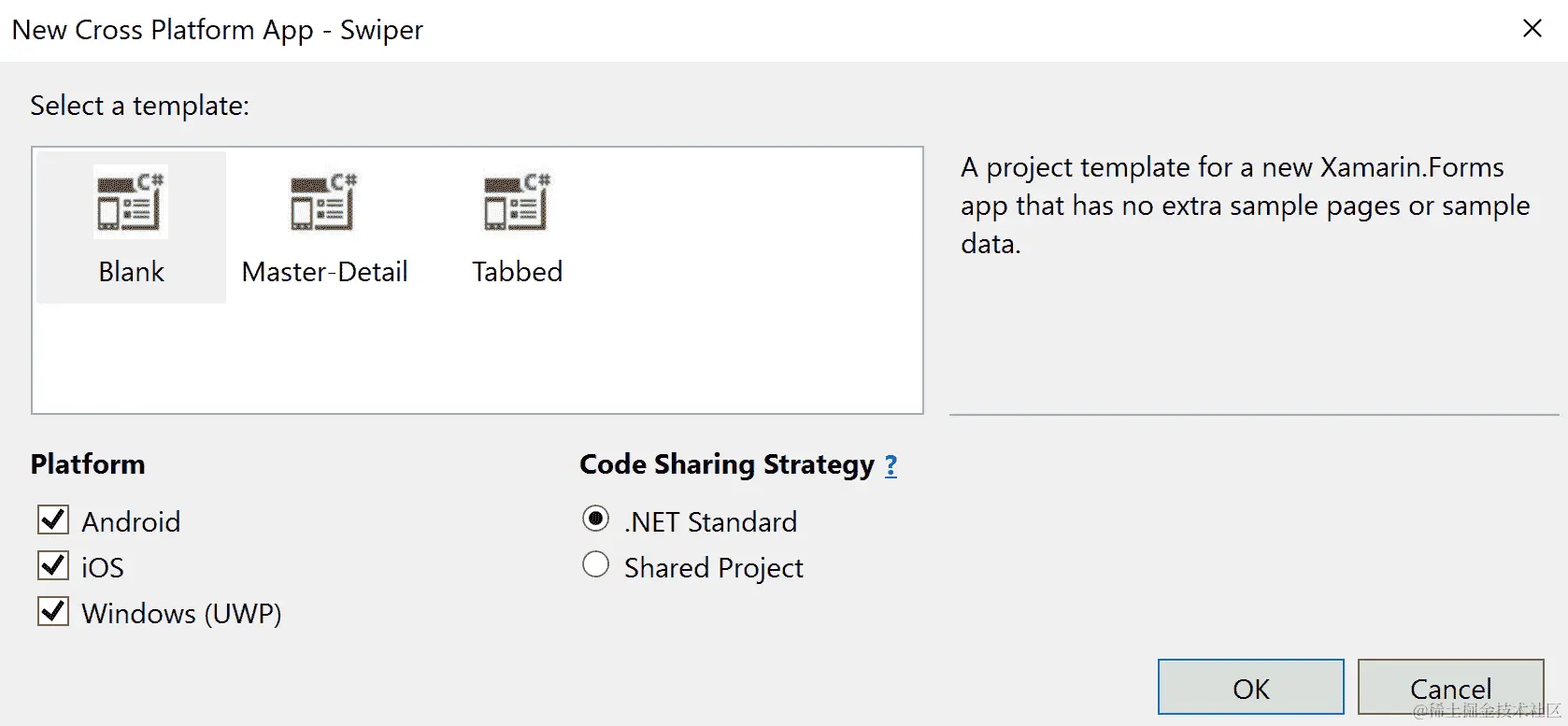Click the 'Android' checkbox label text

coord(131,521)
